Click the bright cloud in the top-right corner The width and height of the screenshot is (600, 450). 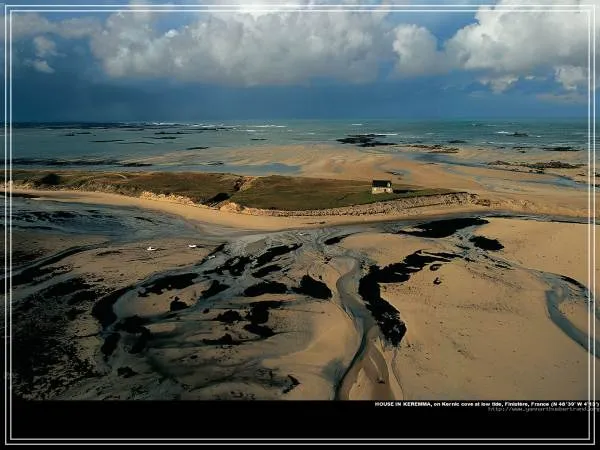(525, 35)
